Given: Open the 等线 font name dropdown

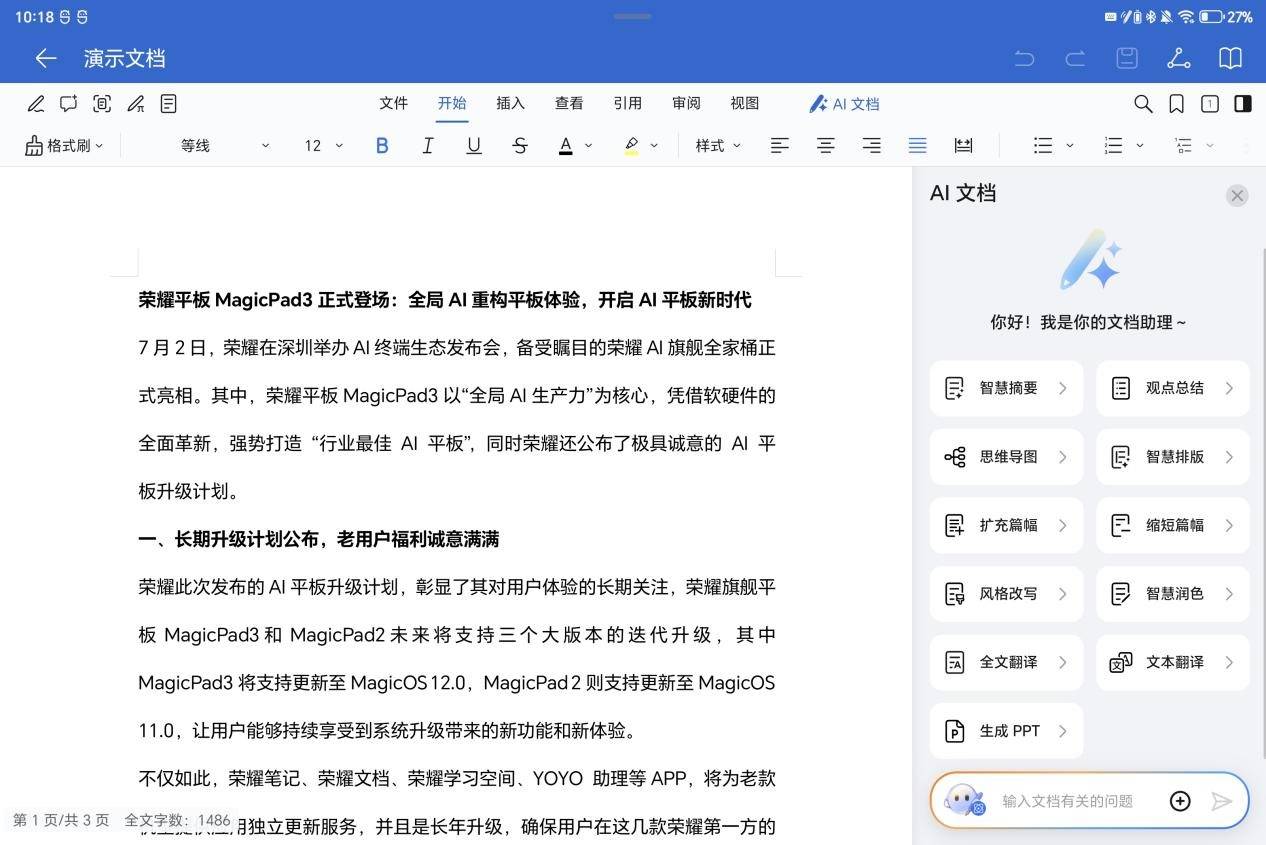Looking at the screenshot, I should (x=224, y=146).
